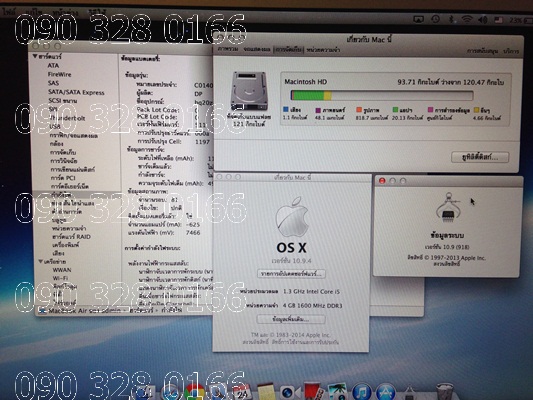Open Photo Booth in the Dock
This screenshot has height=400, width=533.
(313, 392)
